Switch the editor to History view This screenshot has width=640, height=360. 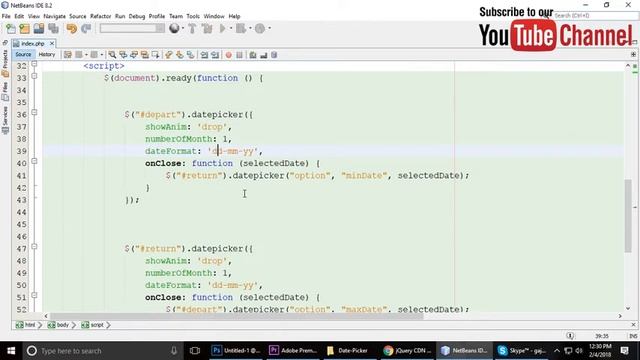coord(47,54)
